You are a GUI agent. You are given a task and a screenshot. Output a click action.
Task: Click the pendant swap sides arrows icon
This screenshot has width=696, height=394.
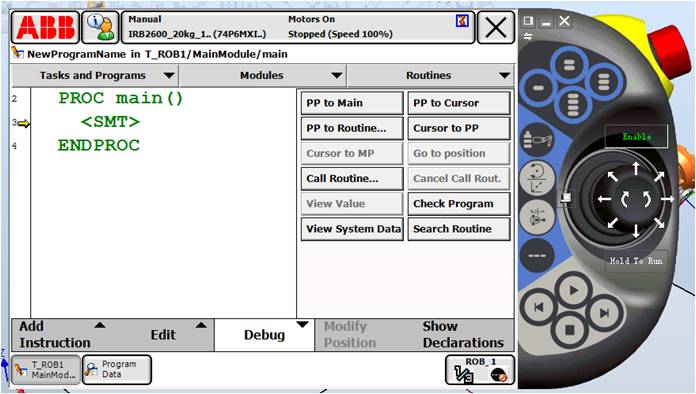pyautogui.click(x=528, y=36)
